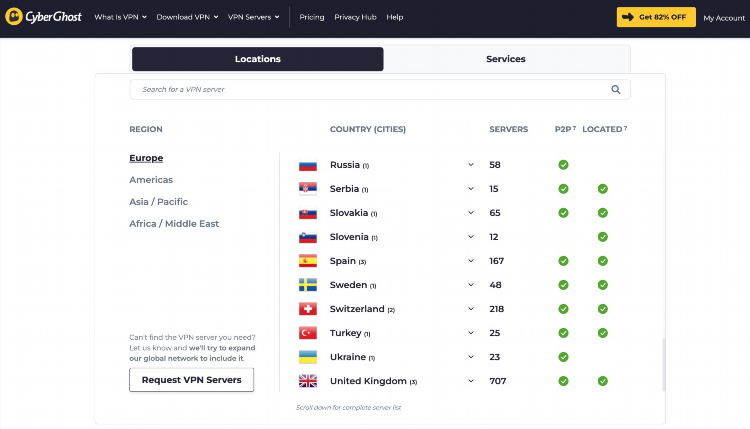750x429 pixels.
Task: Open the Pricing page
Action: pos(312,17)
